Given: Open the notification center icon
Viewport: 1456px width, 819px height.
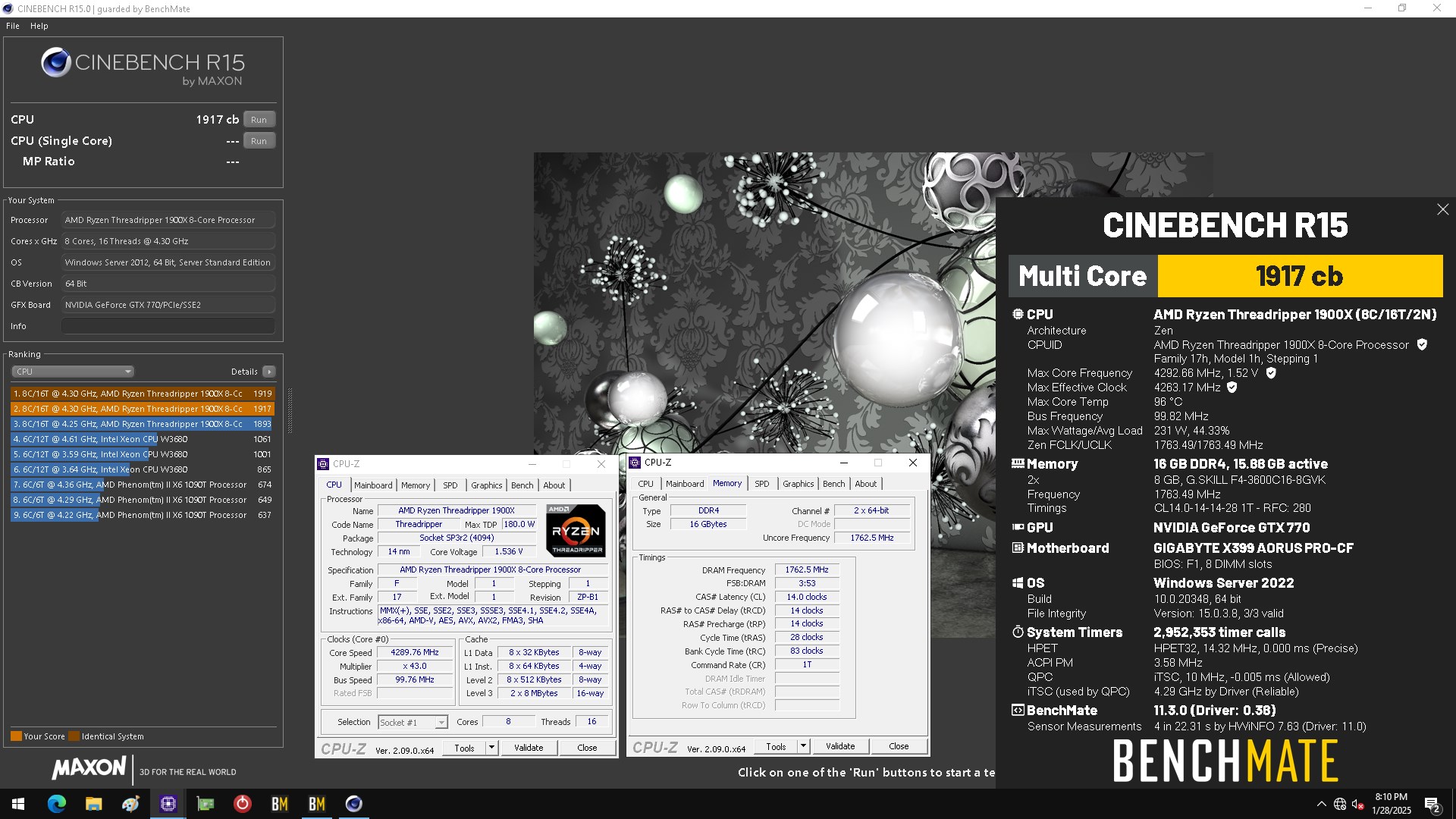Looking at the screenshot, I should click(x=1432, y=805).
